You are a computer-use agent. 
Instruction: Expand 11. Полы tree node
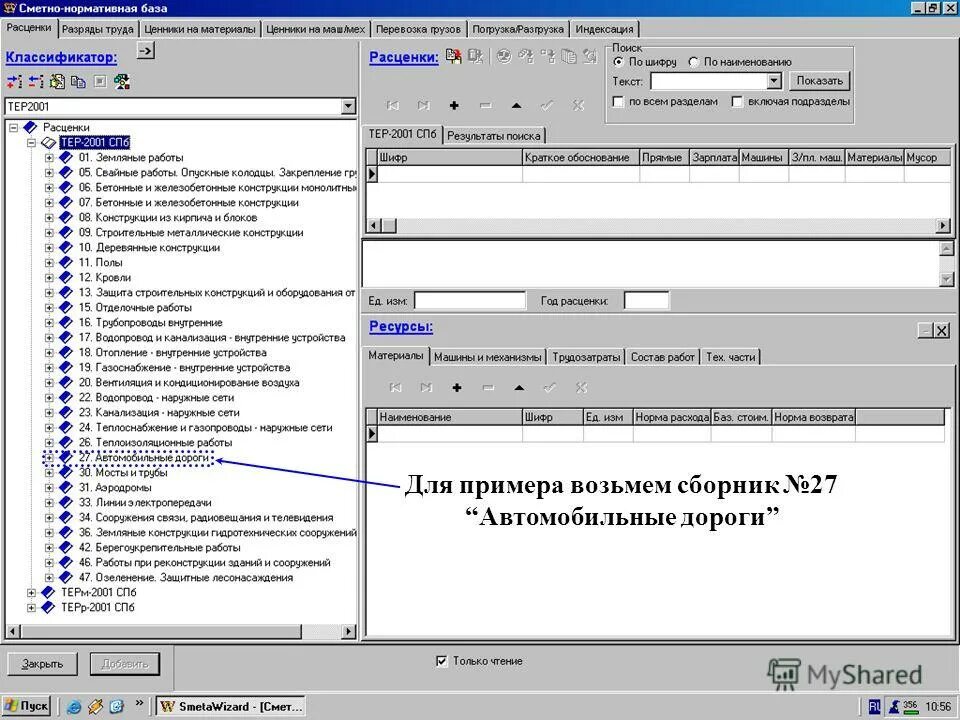coord(49,263)
